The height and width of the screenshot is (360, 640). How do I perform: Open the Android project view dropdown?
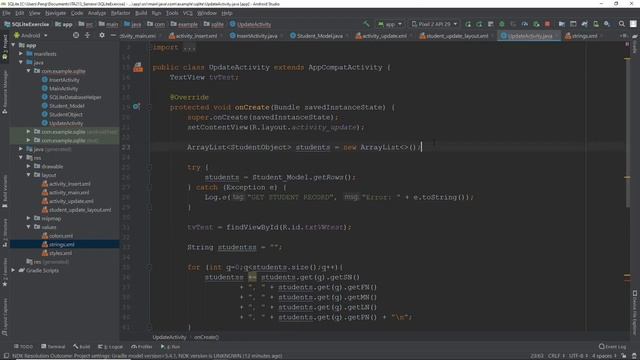click(31, 36)
